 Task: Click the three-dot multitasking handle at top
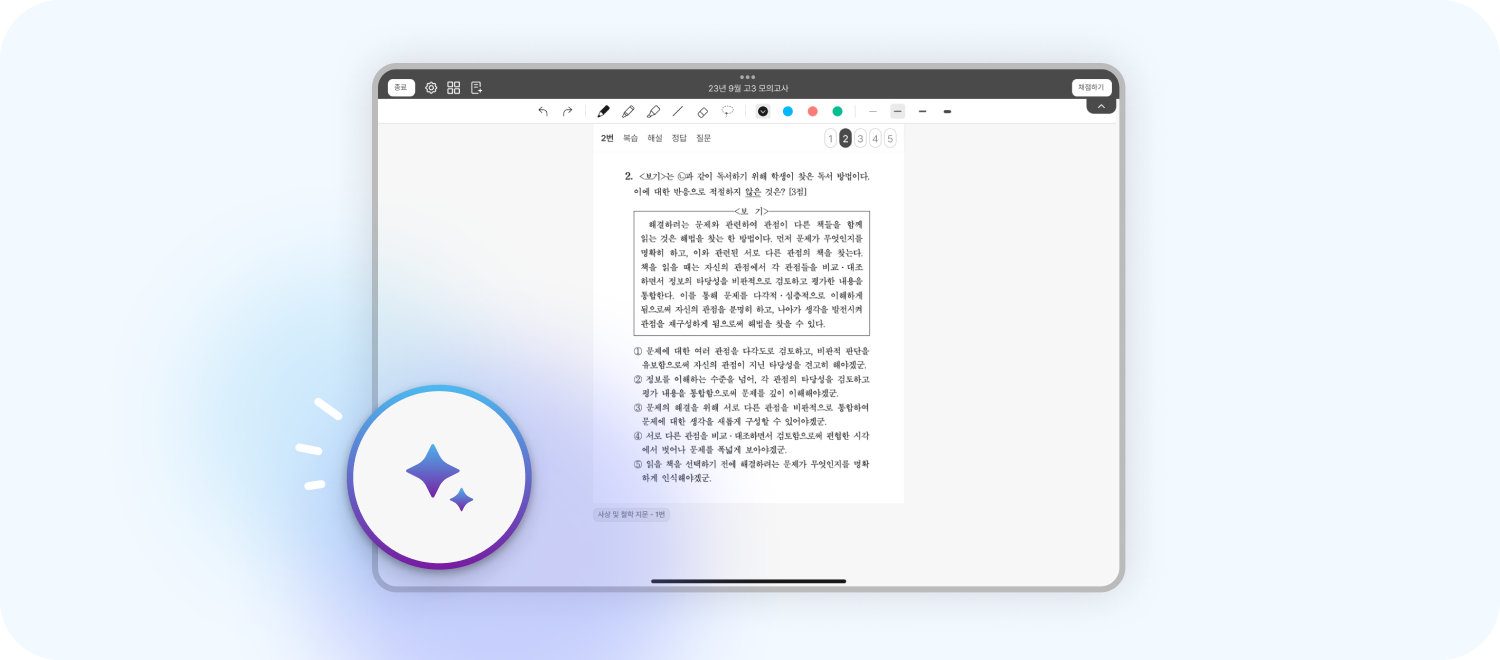coord(748,76)
